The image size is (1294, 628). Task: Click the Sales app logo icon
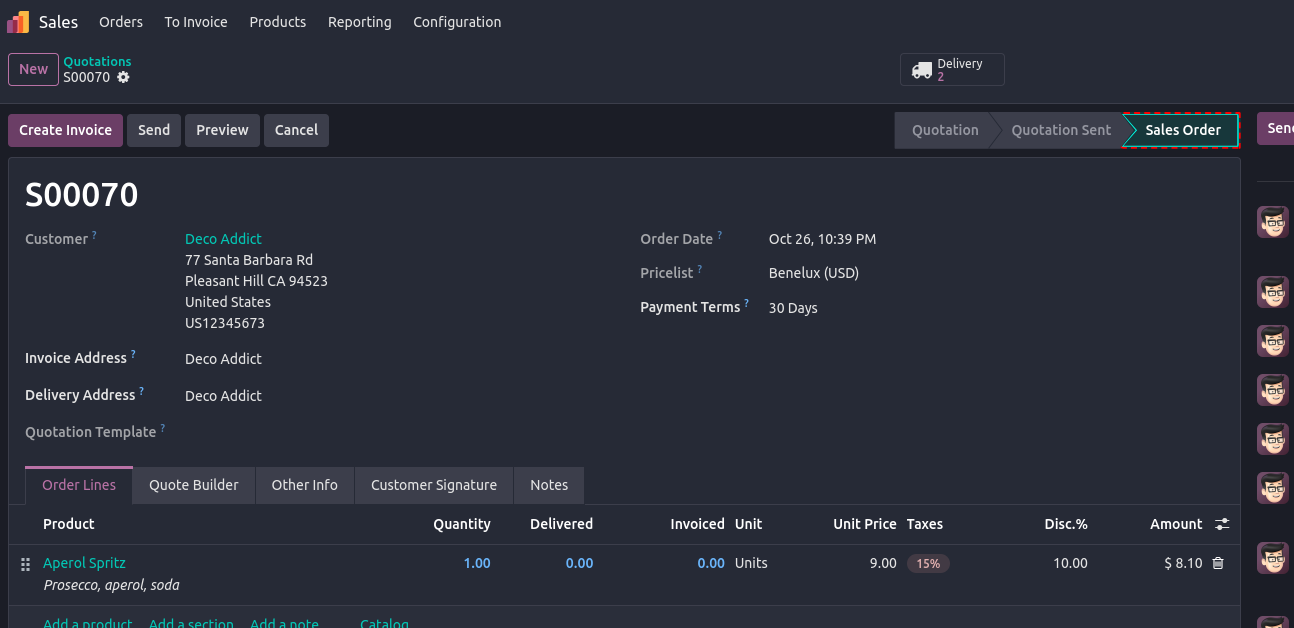tap(18, 22)
